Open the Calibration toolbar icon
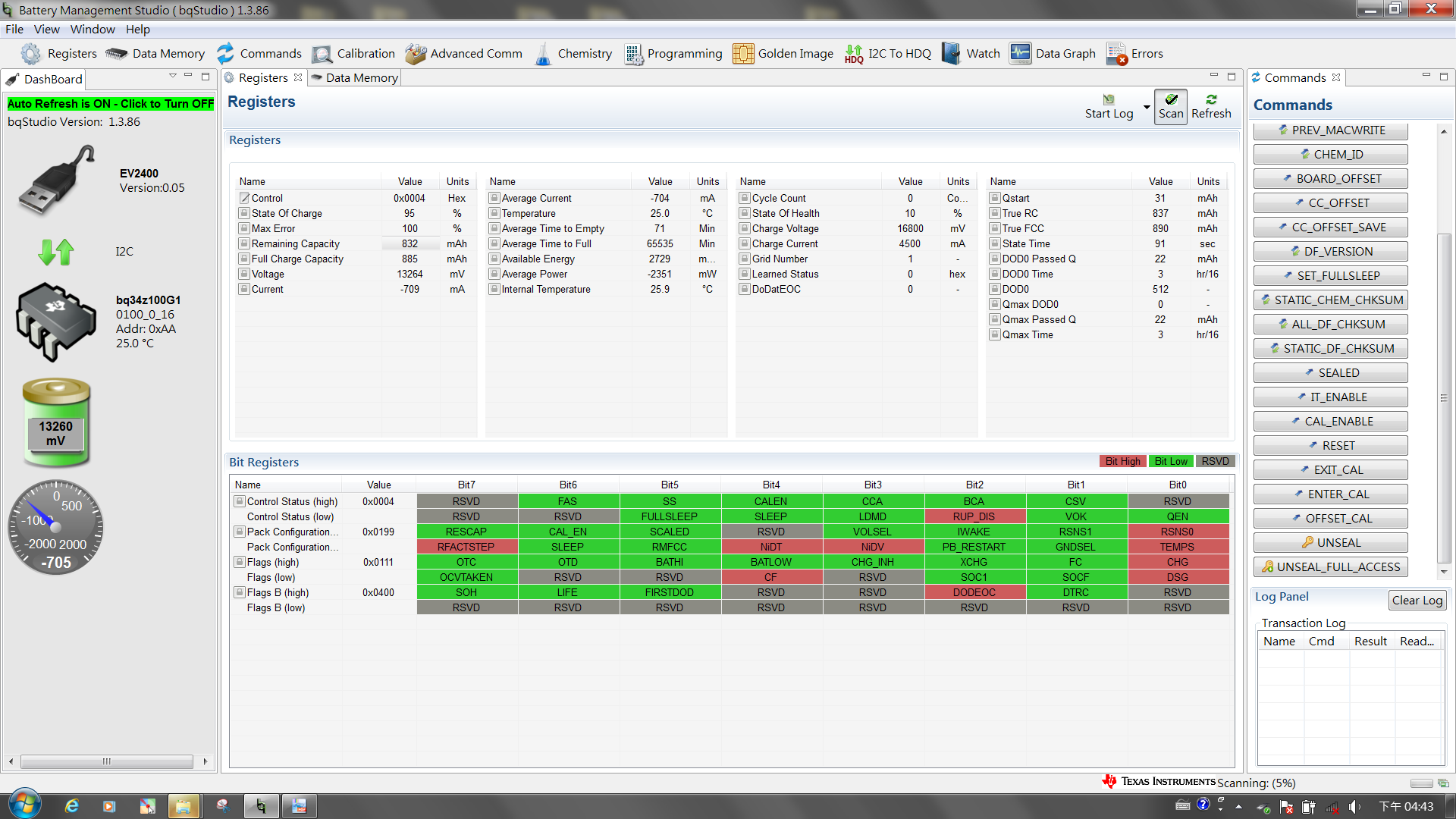 [322, 54]
